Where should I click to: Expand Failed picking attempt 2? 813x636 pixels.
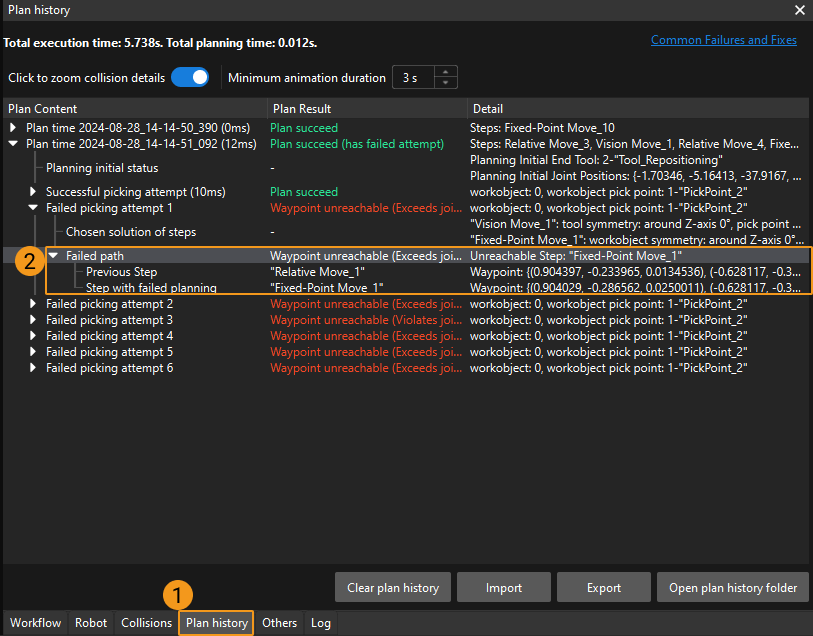(x=33, y=304)
